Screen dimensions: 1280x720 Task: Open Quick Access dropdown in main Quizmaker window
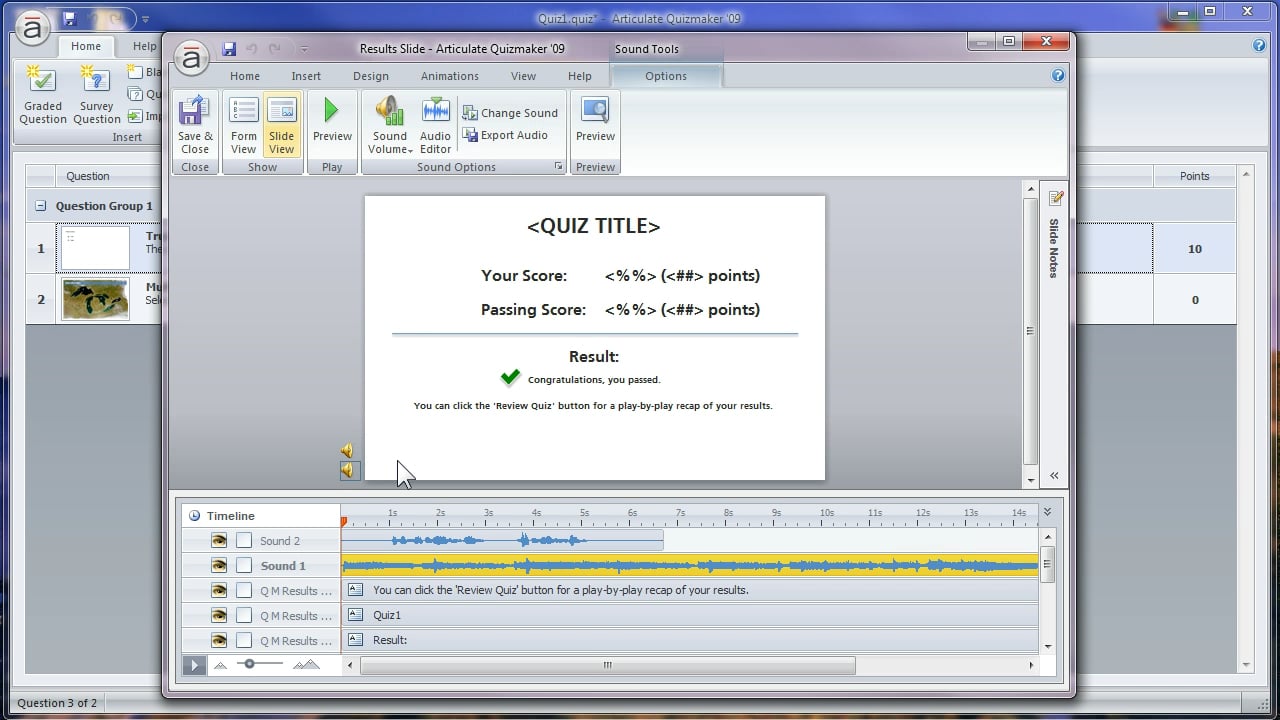click(x=145, y=19)
